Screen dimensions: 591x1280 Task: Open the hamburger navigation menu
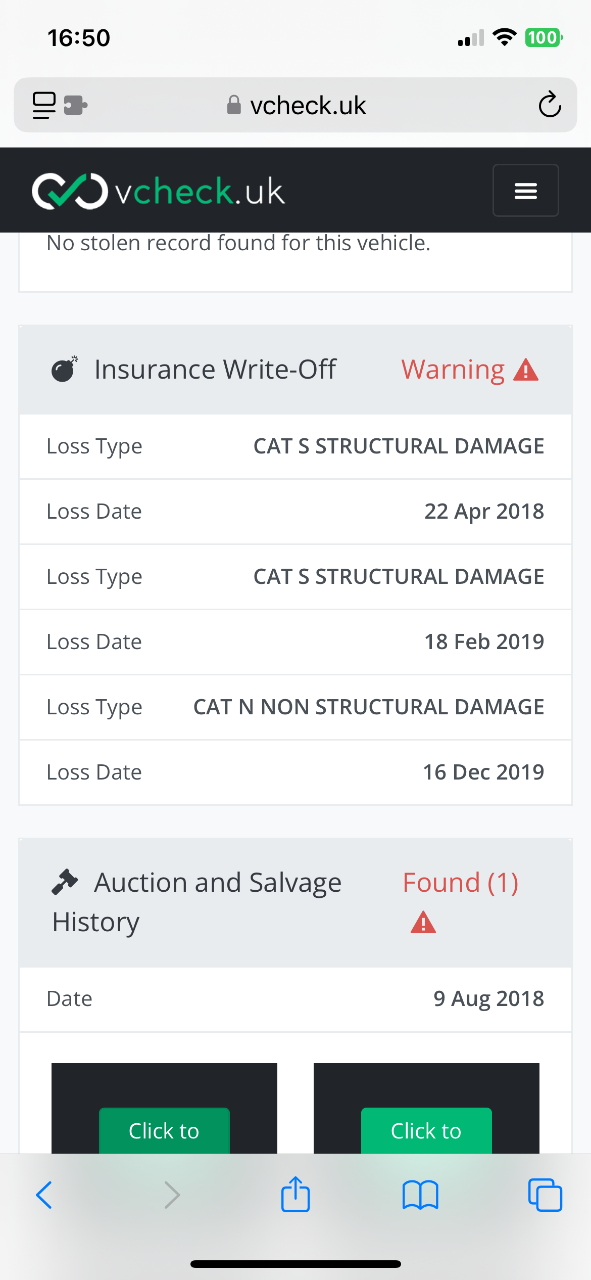[525, 190]
